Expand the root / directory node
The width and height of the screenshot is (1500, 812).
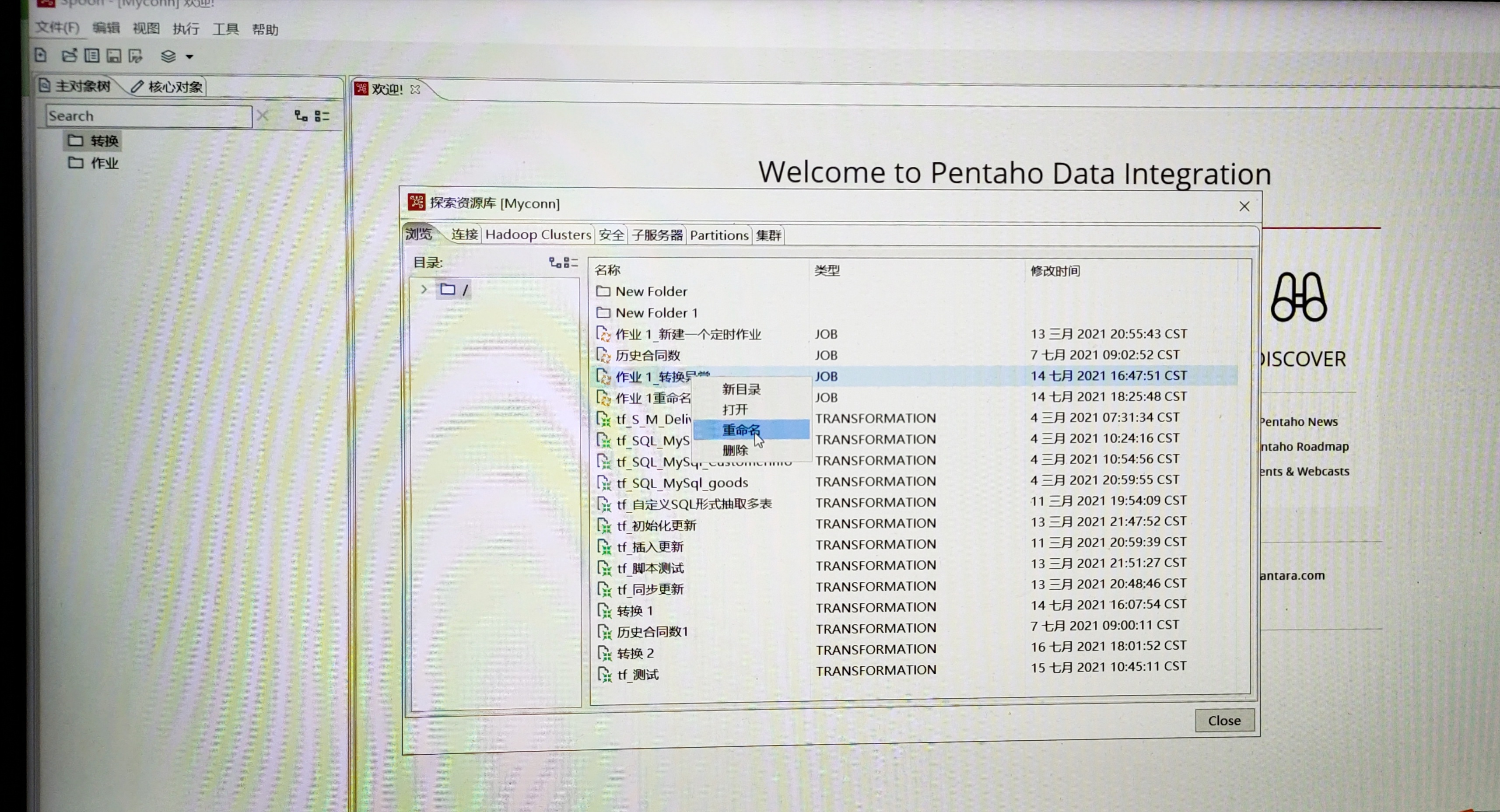tap(424, 289)
